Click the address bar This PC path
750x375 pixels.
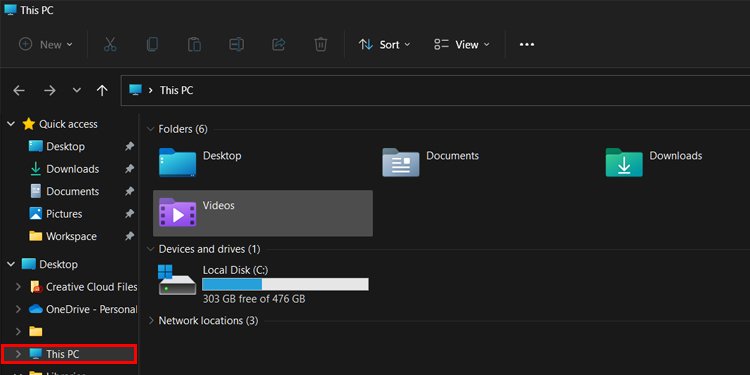point(176,90)
